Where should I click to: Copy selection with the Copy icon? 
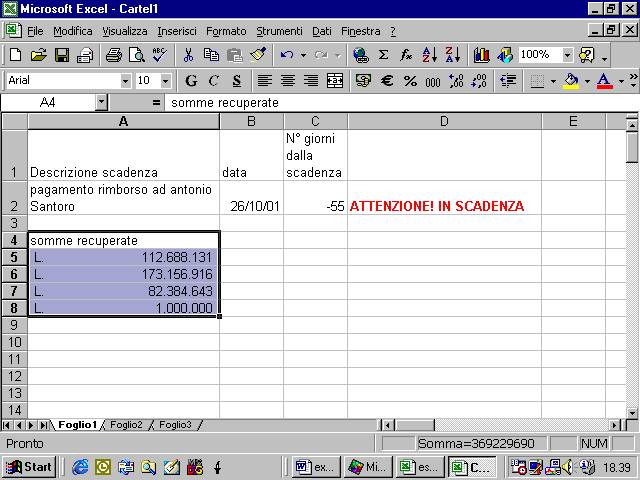[x=211, y=55]
